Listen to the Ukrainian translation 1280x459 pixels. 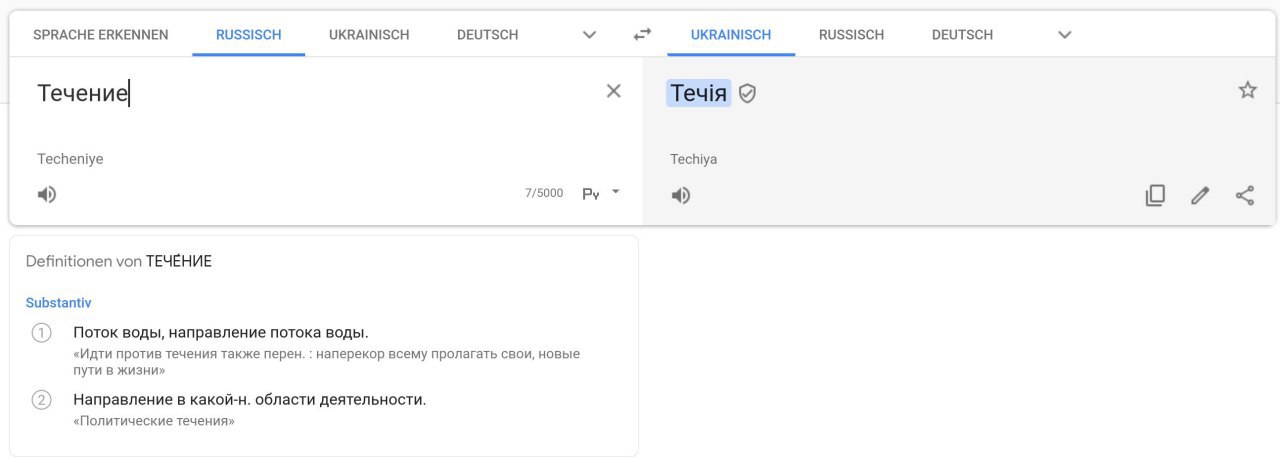681,195
